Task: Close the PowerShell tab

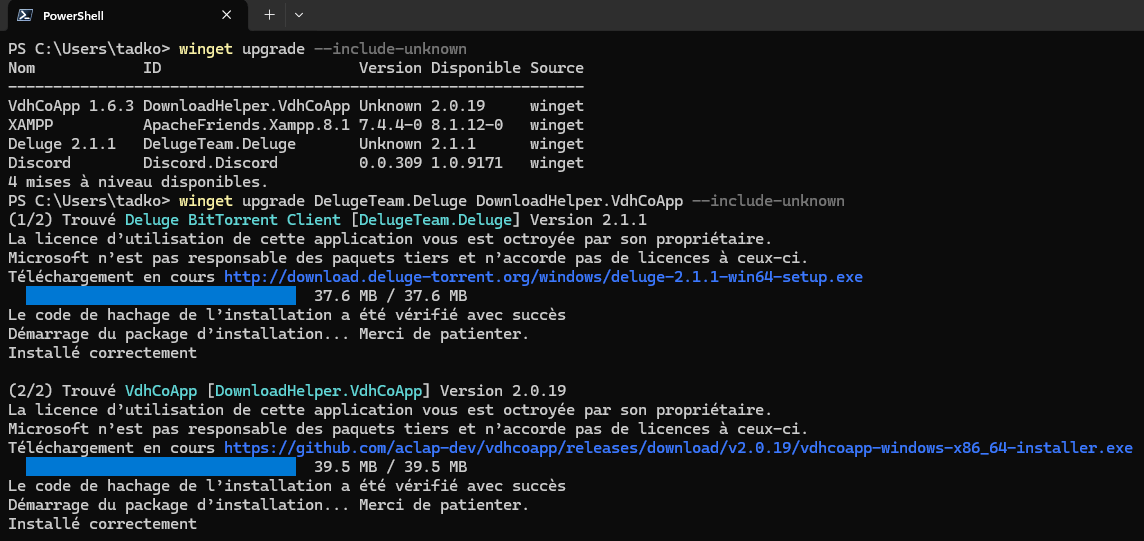Action: (227, 15)
